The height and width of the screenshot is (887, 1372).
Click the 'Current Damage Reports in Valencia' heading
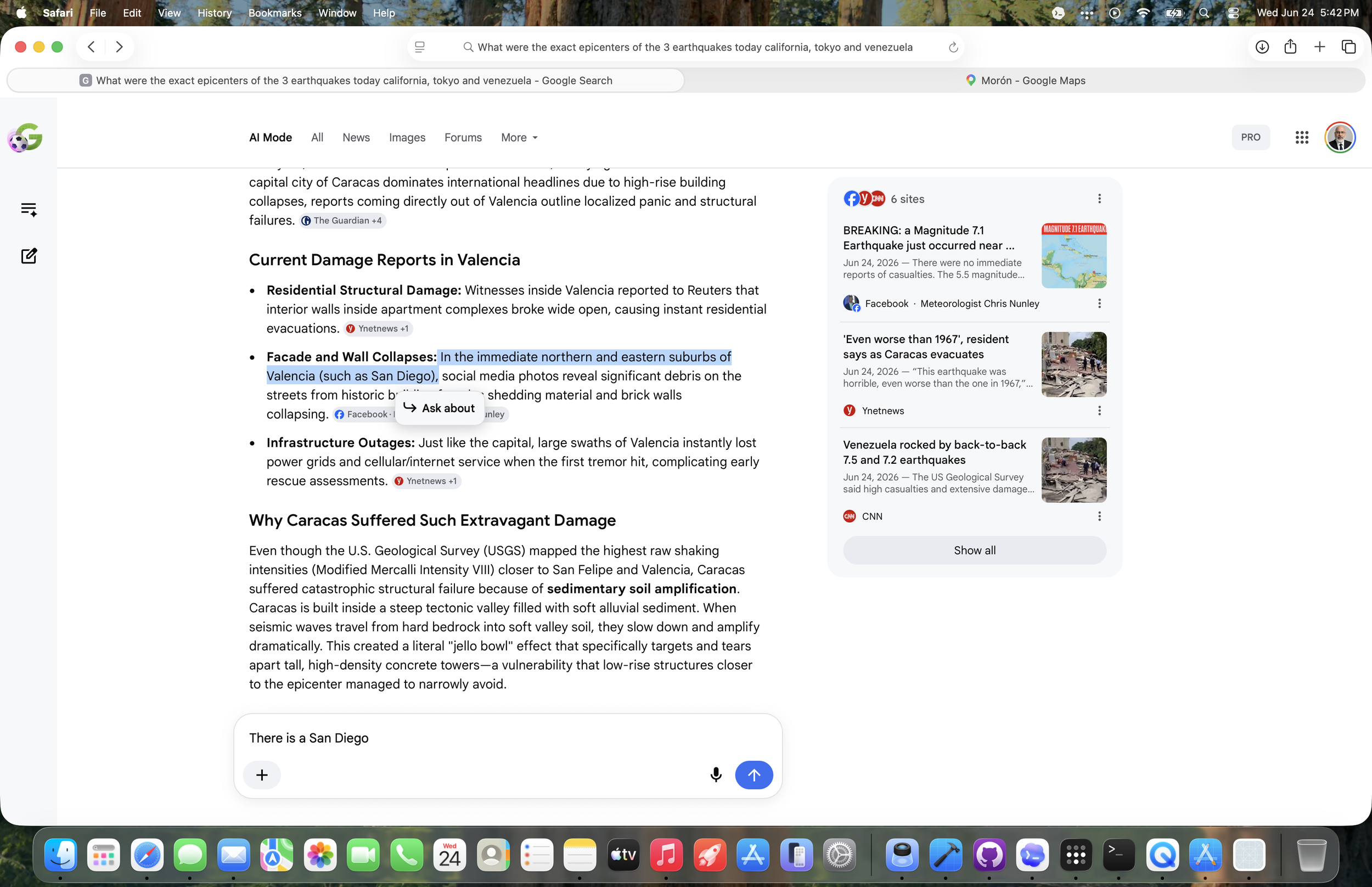point(384,260)
